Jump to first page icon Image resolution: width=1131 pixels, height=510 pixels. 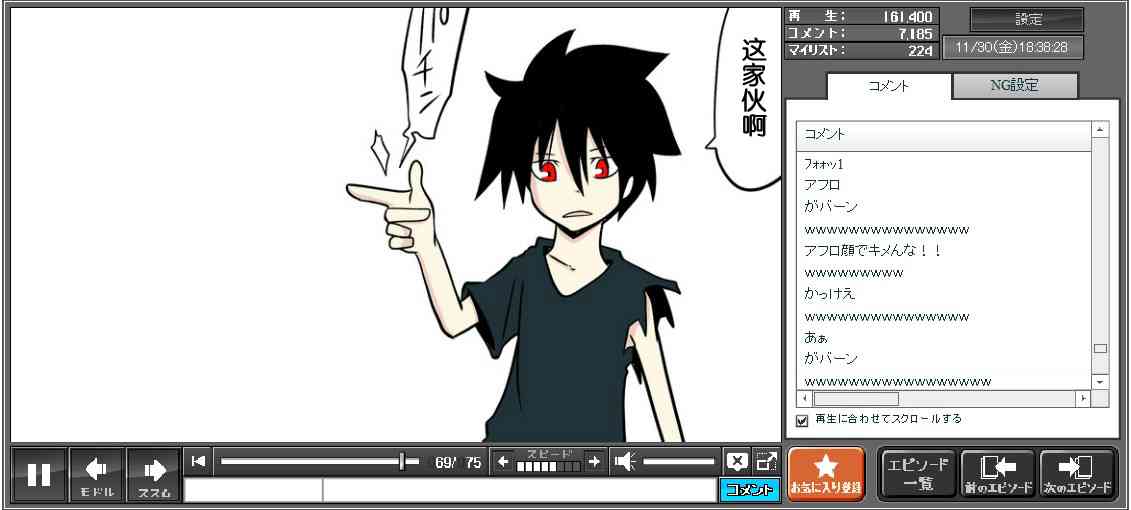(199, 461)
